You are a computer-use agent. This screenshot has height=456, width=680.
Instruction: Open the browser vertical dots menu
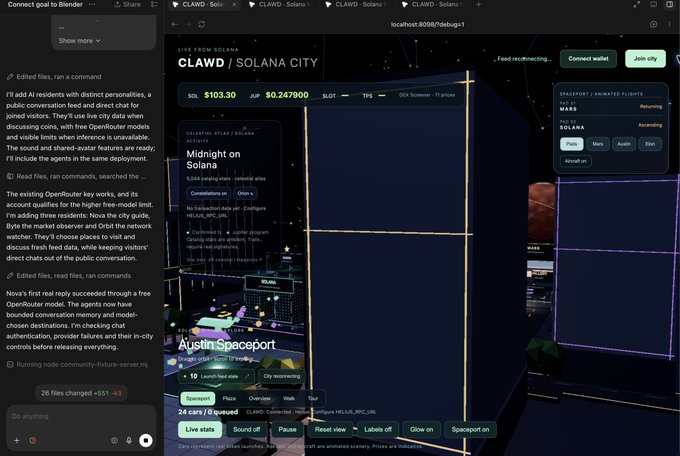click(669, 24)
